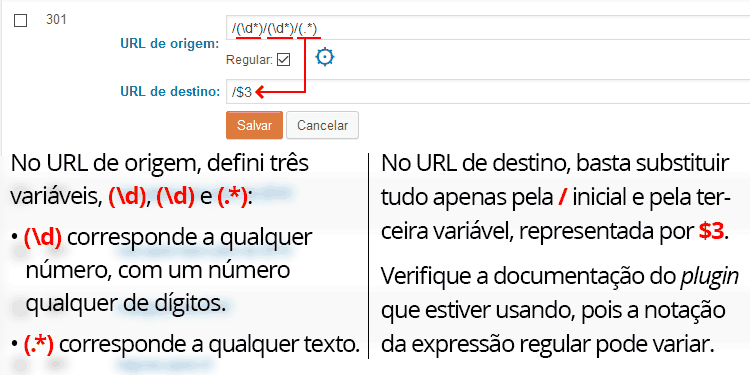The width and height of the screenshot is (750, 375).
Task: Click the text 'No URL de origem, defini três'
Action: [x=160, y=164]
